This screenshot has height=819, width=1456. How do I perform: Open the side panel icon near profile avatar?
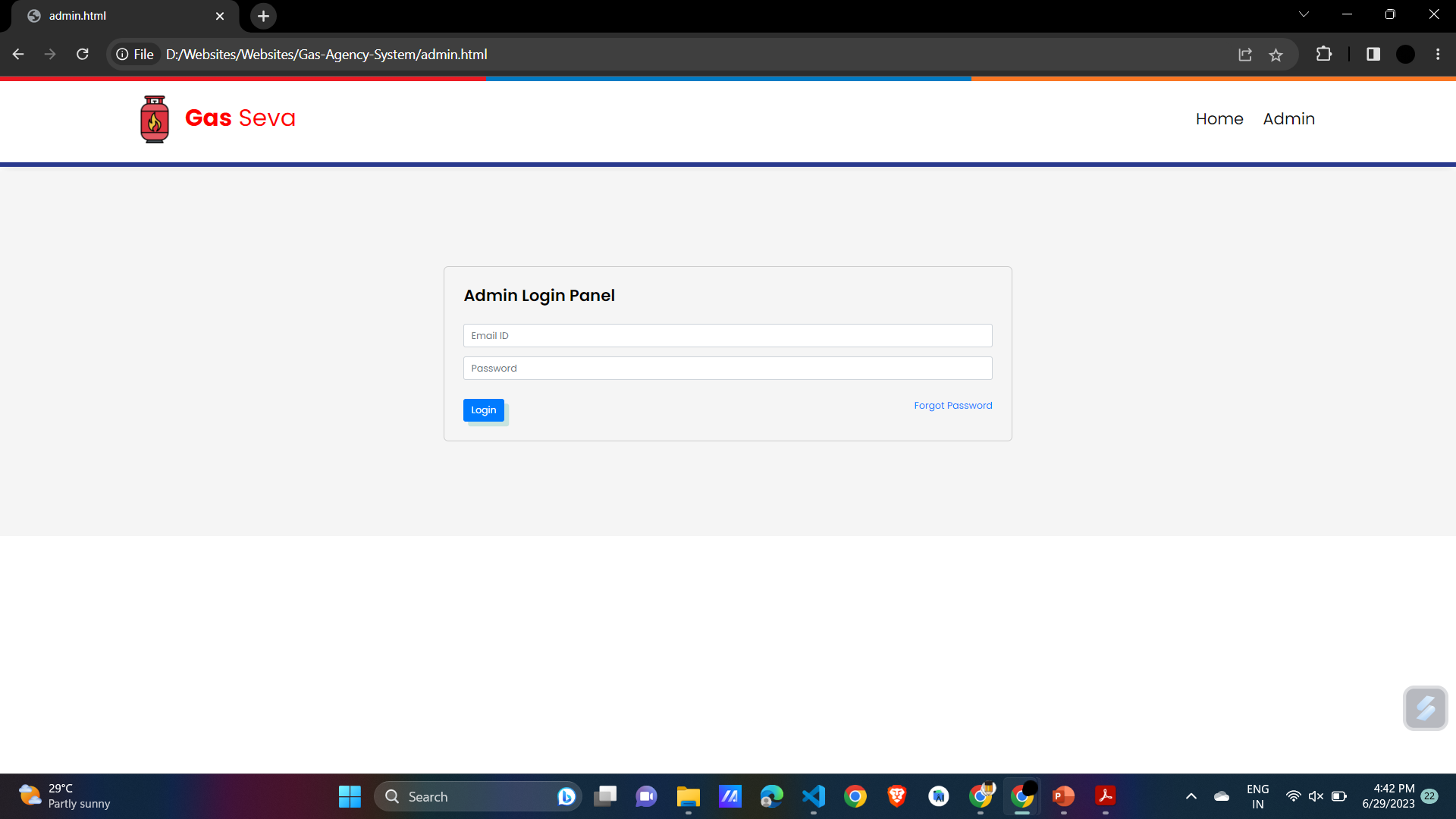click(x=1373, y=54)
